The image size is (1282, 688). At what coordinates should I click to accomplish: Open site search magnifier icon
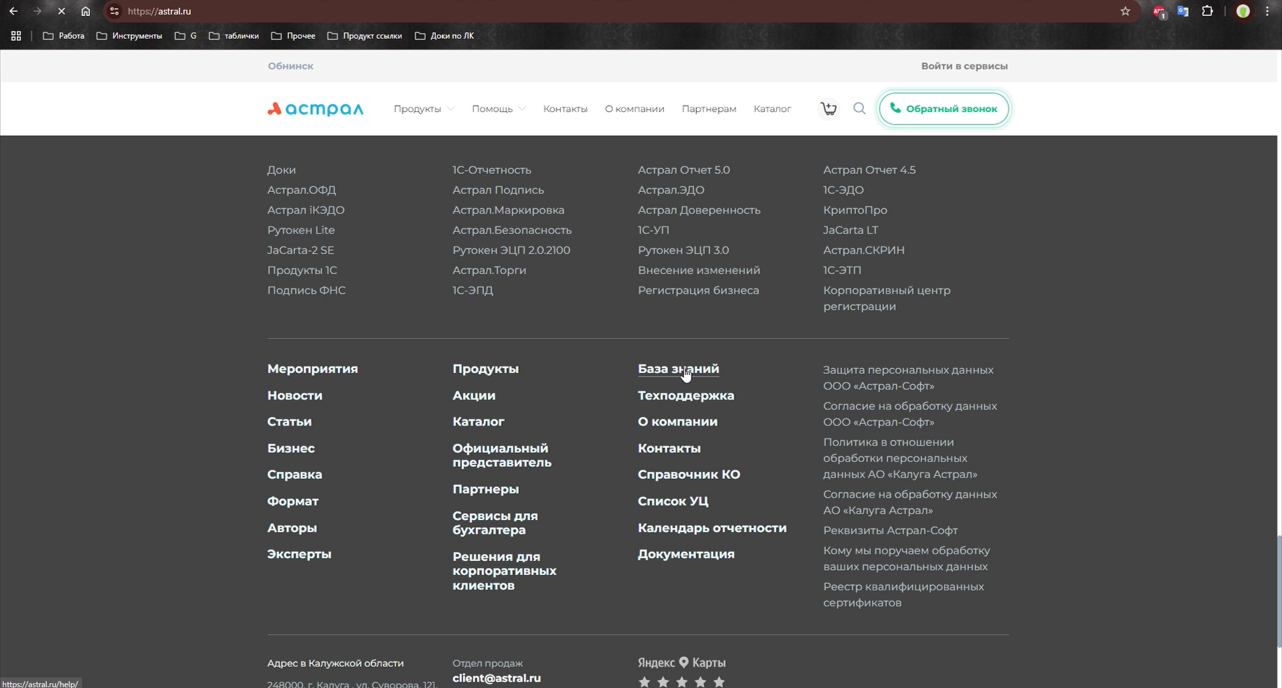tap(859, 108)
